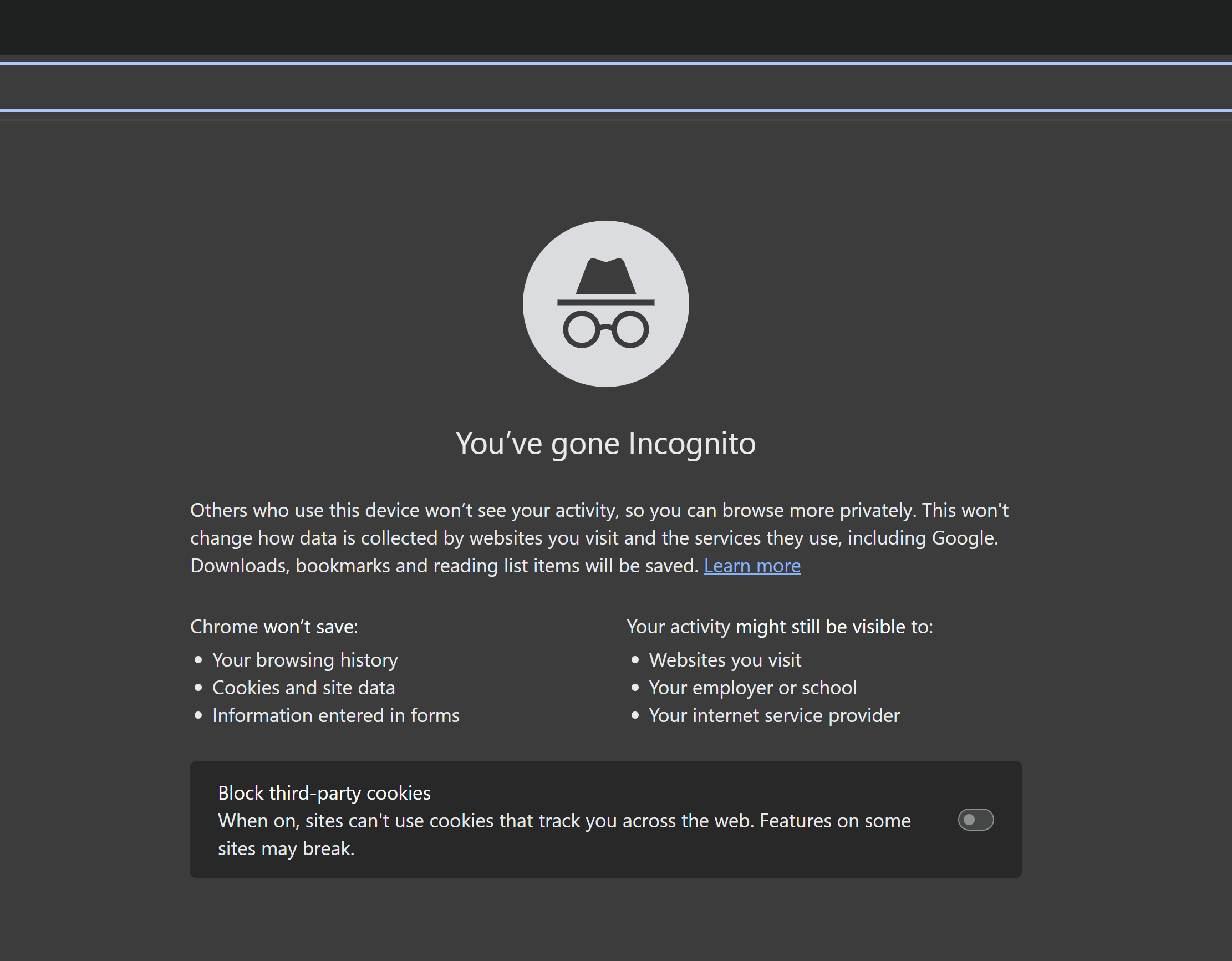Open the Learn more link
The image size is (1232, 961).
coord(751,566)
